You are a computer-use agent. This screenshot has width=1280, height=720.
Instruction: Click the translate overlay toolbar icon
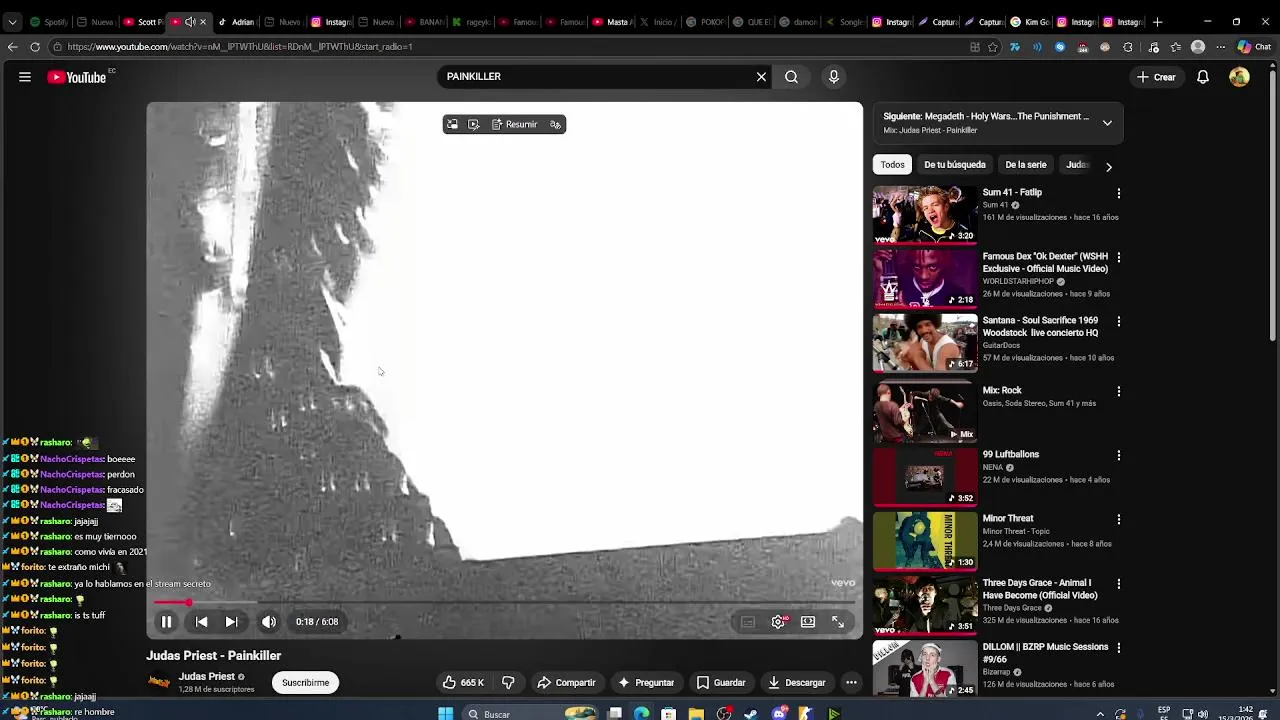pos(555,125)
